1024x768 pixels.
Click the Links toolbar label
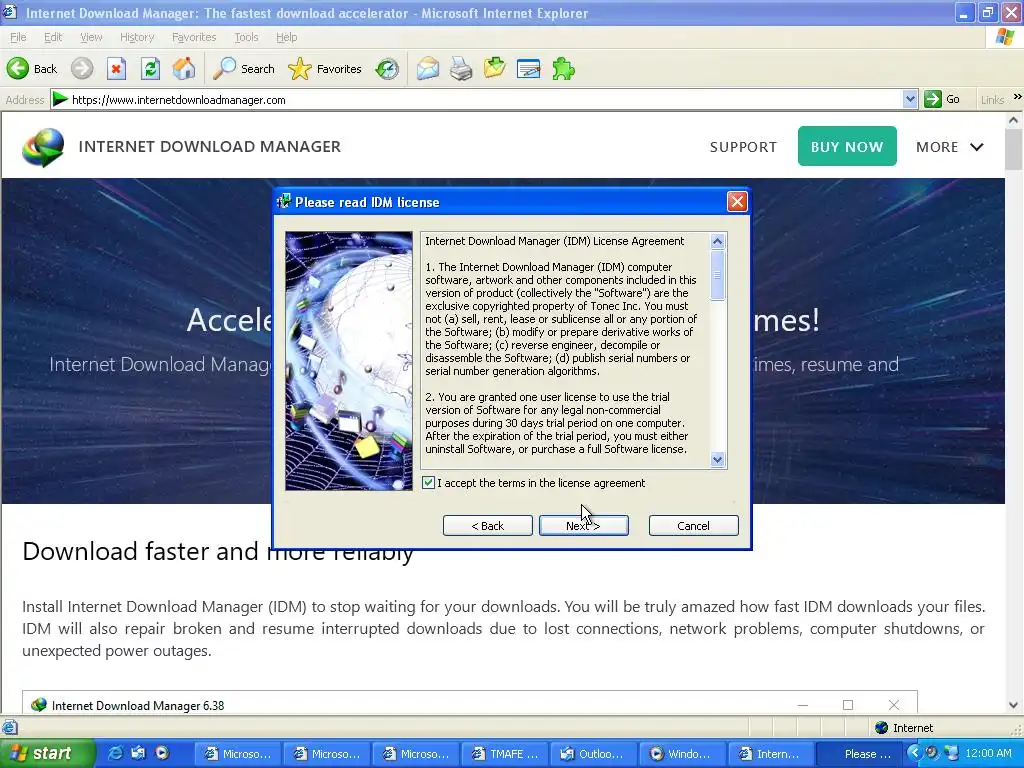click(x=992, y=100)
